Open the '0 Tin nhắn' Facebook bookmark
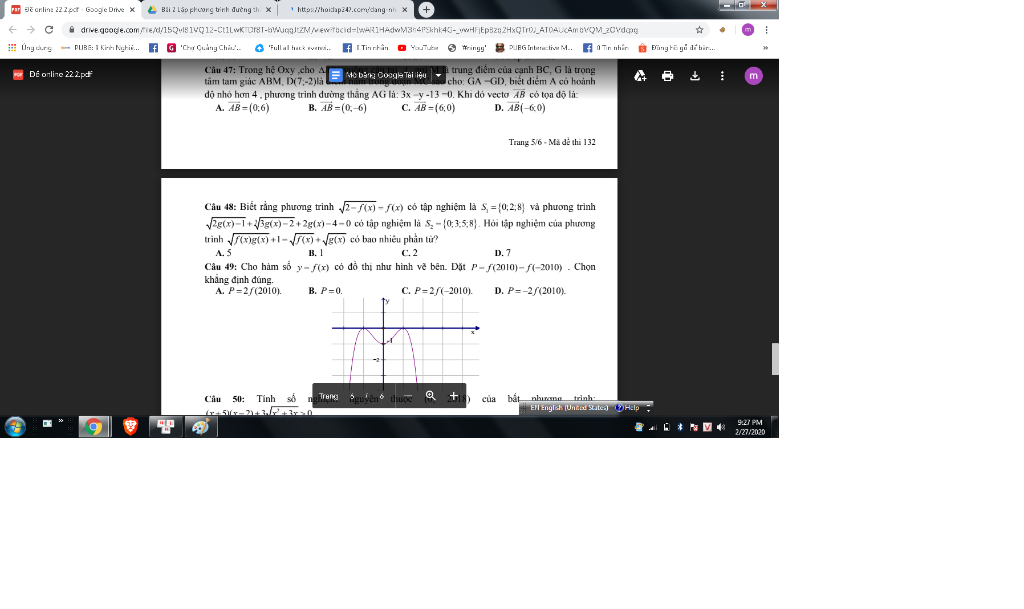This screenshot has width=1024, height=609. tap(605, 48)
